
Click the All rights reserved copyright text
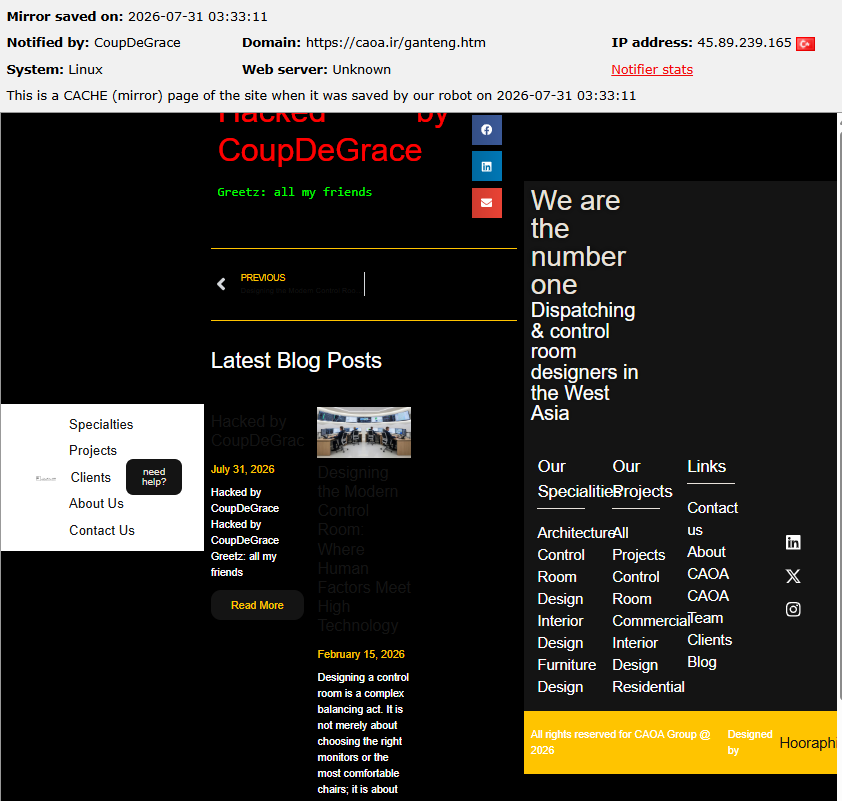coord(620,742)
